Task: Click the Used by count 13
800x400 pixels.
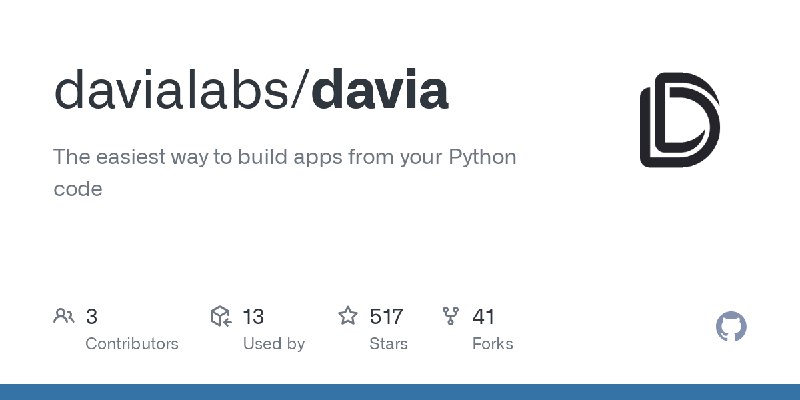Action: coord(253,317)
